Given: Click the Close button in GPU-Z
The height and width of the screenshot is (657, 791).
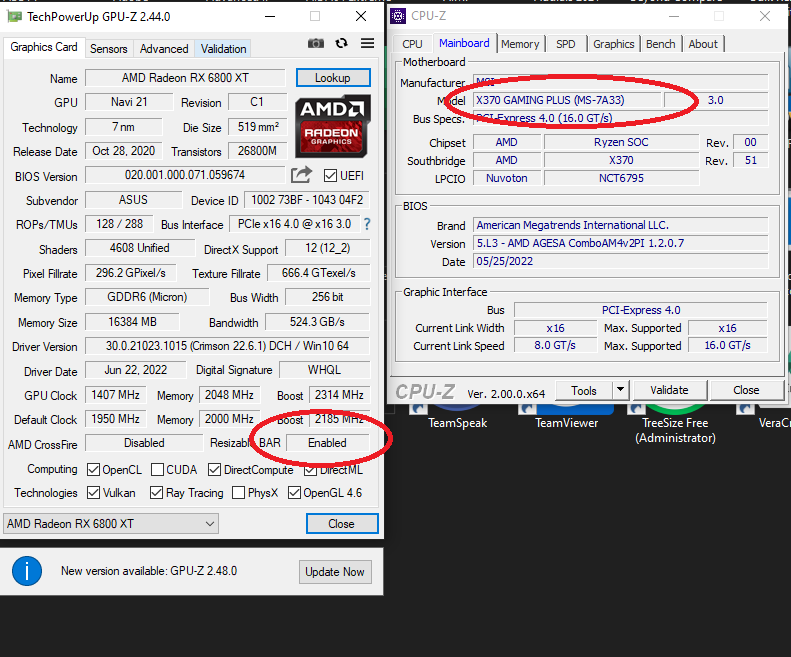Looking at the screenshot, I should [342, 524].
